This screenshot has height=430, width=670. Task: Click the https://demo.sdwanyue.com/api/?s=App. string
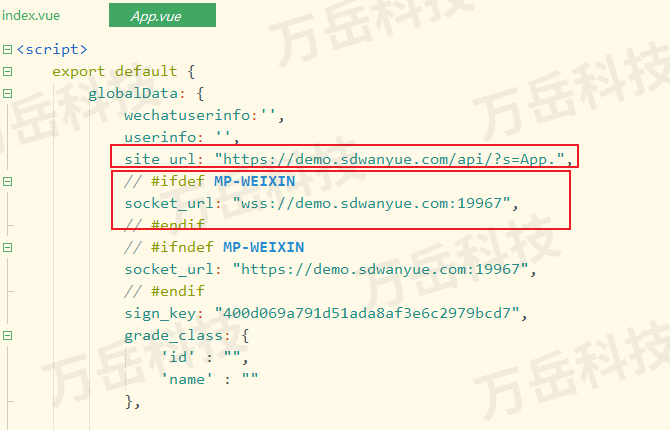(390, 159)
